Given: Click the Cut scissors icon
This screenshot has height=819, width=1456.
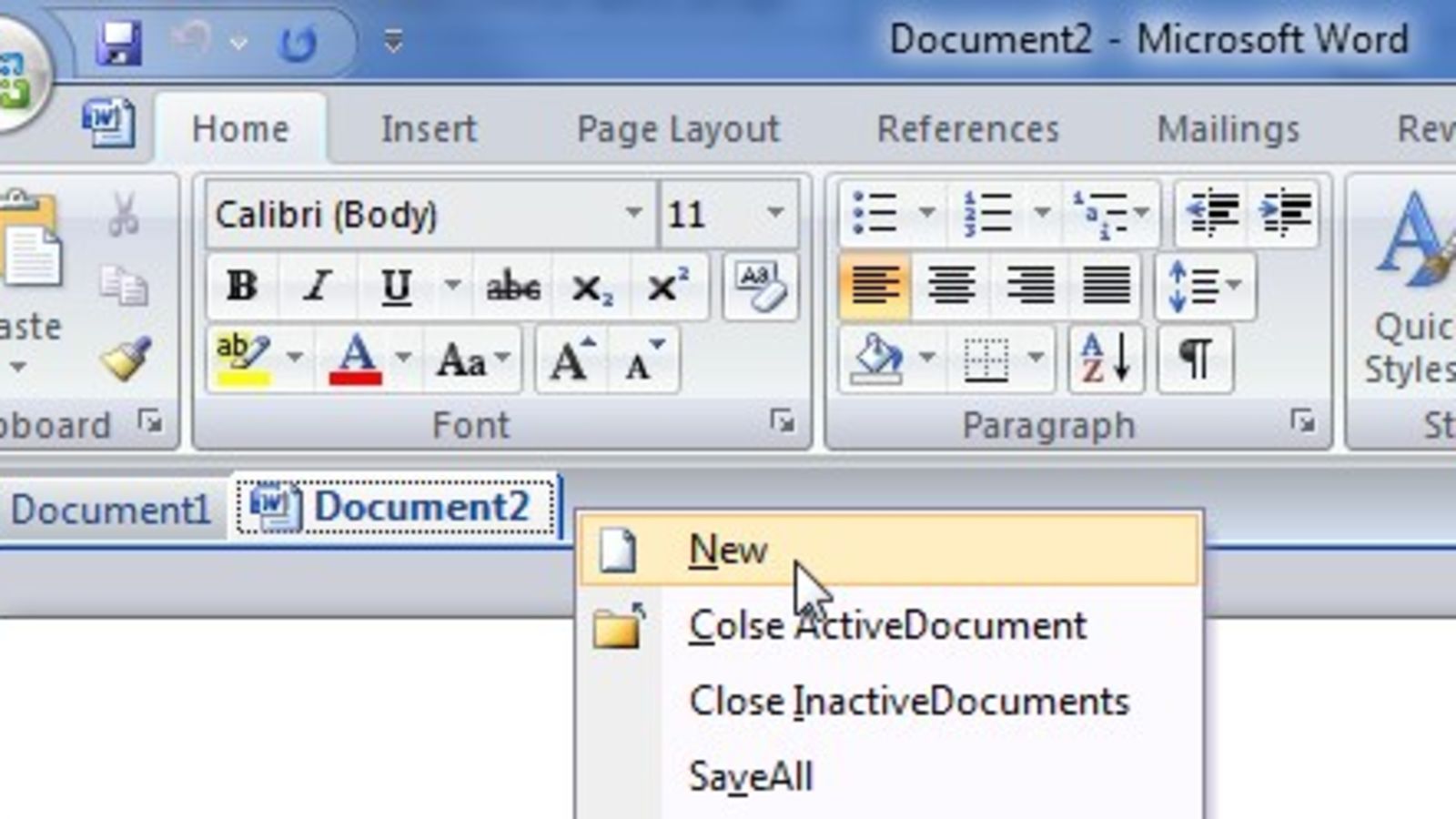Looking at the screenshot, I should (x=124, y=215).
